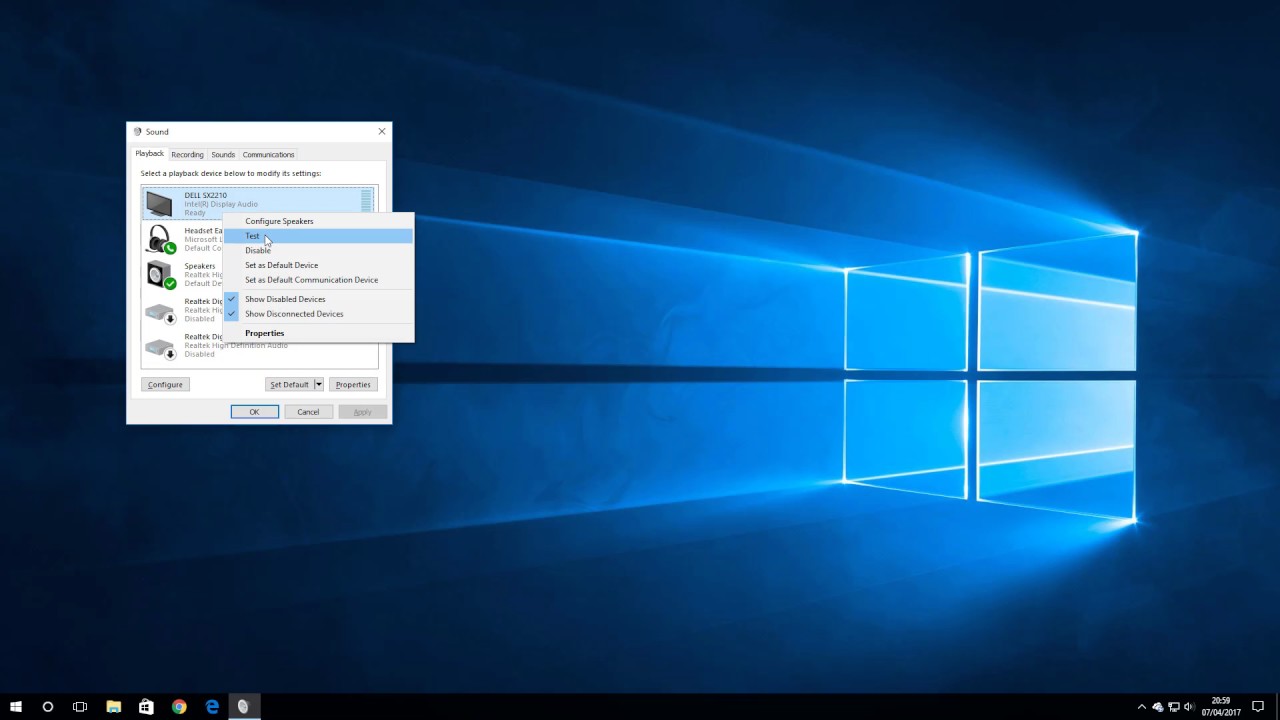
Task: Launch Google Chrome from the taskbar
Action: (179, 707)
